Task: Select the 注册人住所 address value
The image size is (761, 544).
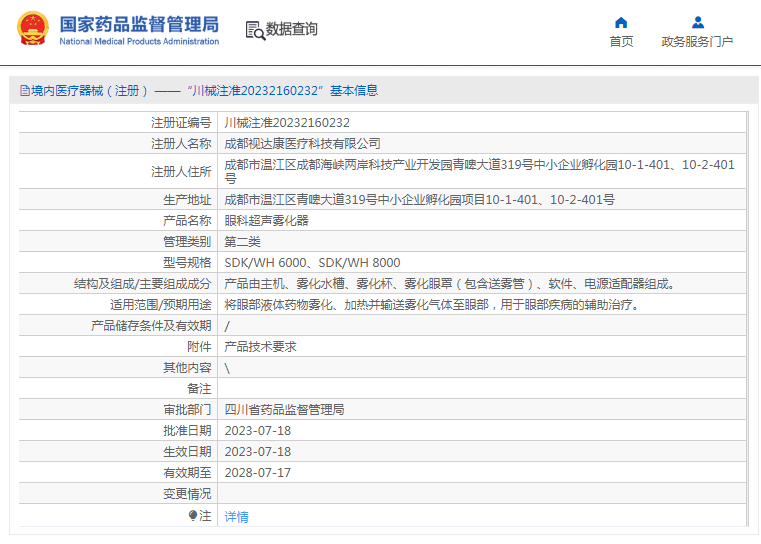Action: [x=480, y=171]
